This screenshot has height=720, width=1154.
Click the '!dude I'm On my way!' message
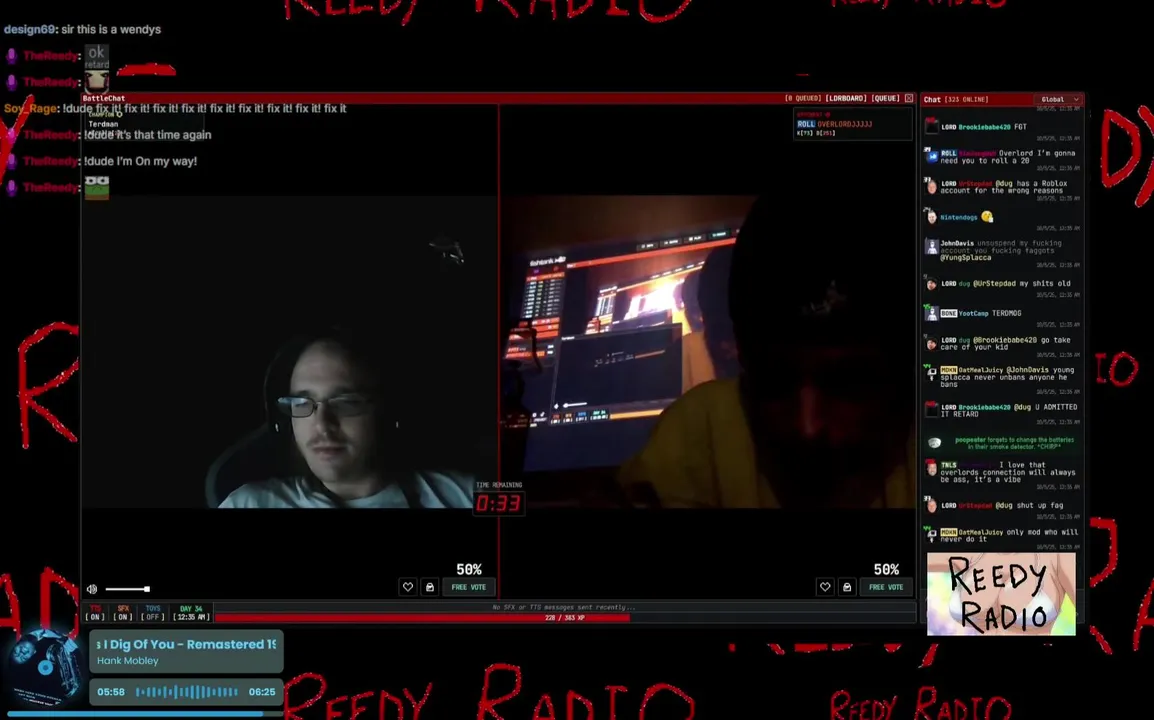click(141, 161)
